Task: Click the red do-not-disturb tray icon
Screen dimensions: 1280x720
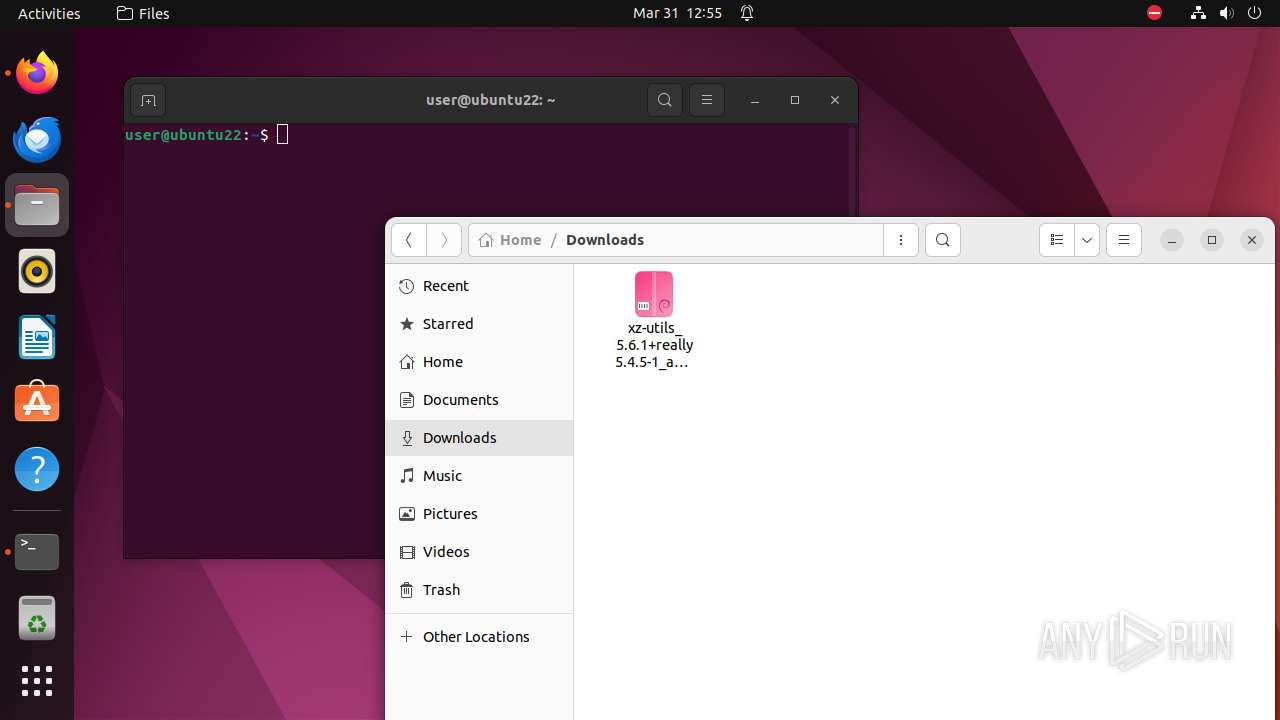Action: [1154, 13]
